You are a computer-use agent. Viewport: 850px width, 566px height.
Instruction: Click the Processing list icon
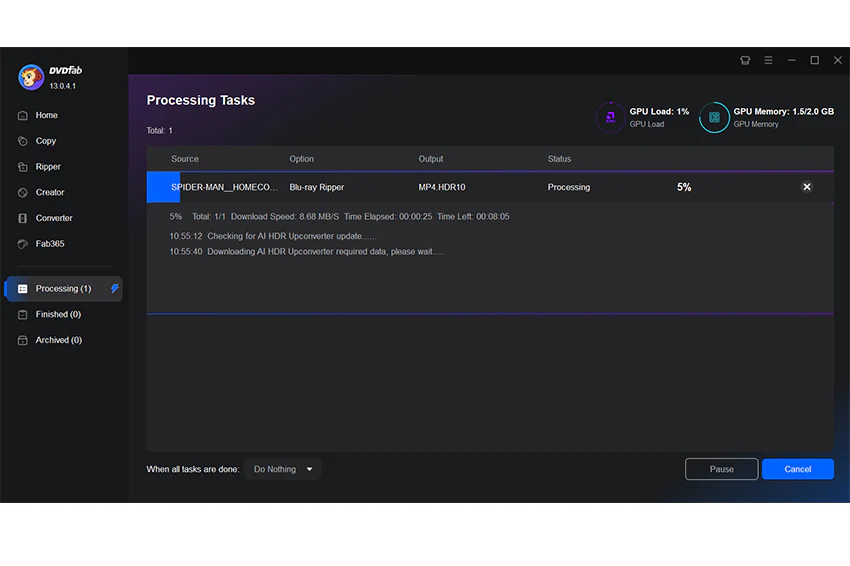click(23, 289)
